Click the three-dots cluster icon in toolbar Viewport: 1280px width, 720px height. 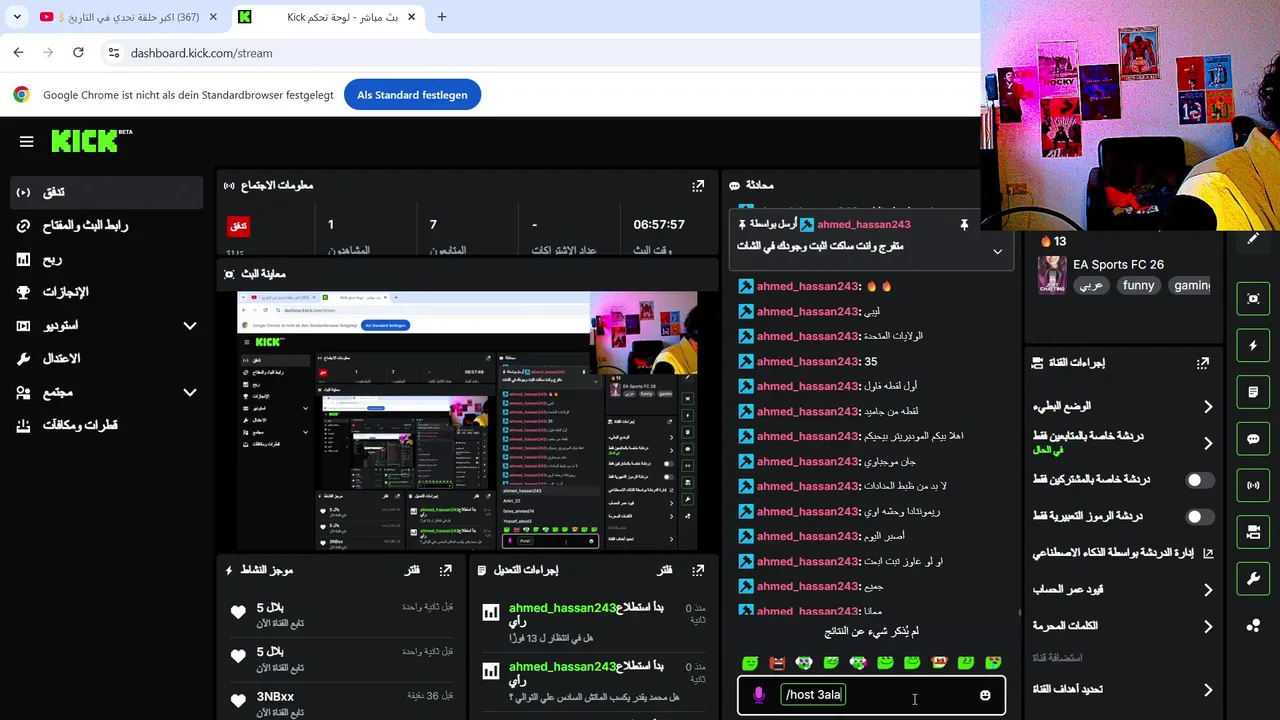click(1253, 626)
